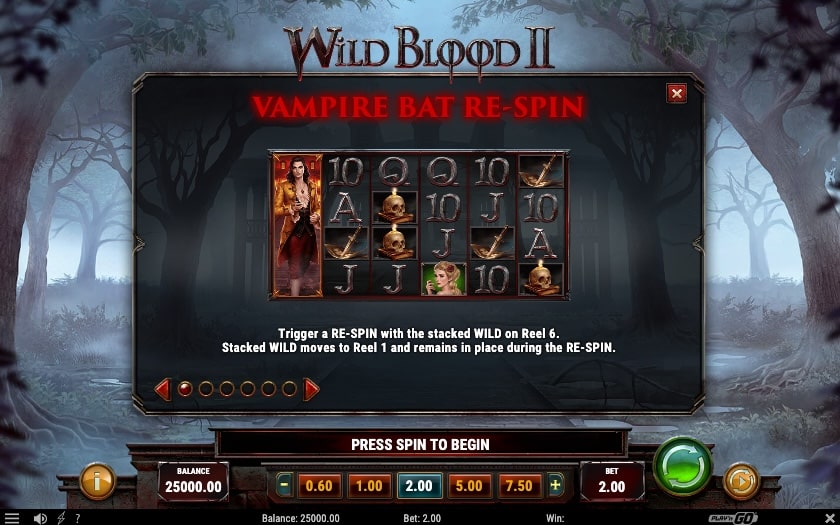This screenshot has height=525, width=840.
Task: Go to the previous info page arrow
Action: pos(163,389)
